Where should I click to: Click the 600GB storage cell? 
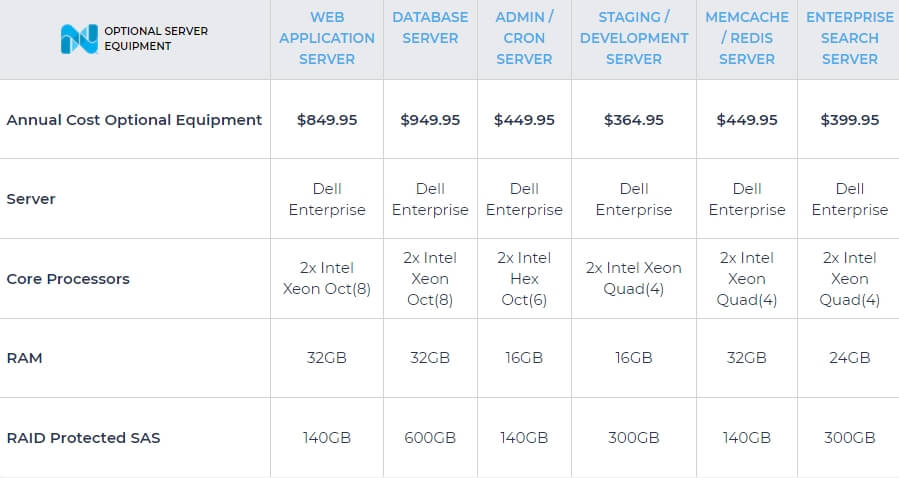pos(430,437)
